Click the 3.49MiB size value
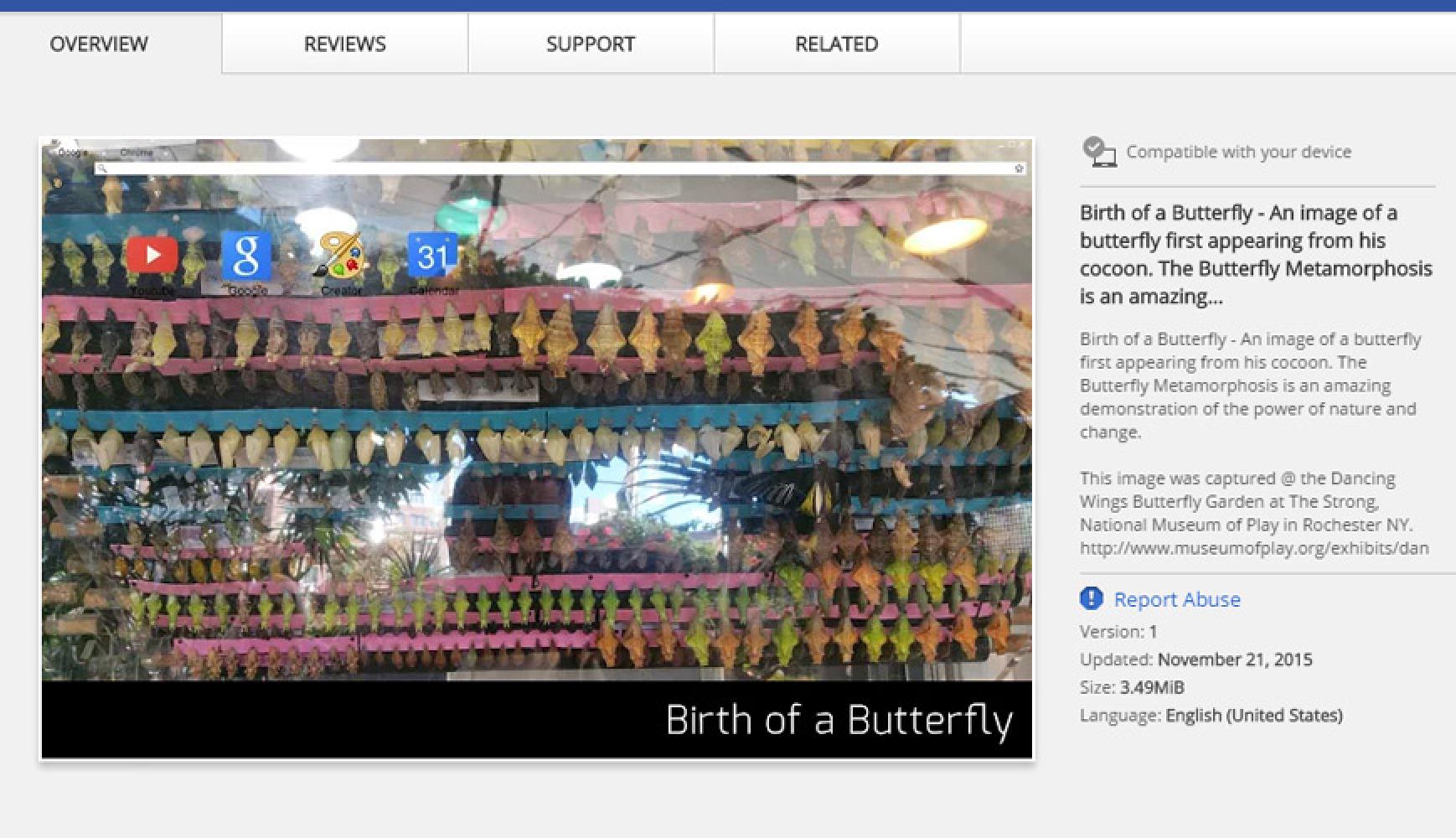1456x838 pixels. [x=1151, y=687]
